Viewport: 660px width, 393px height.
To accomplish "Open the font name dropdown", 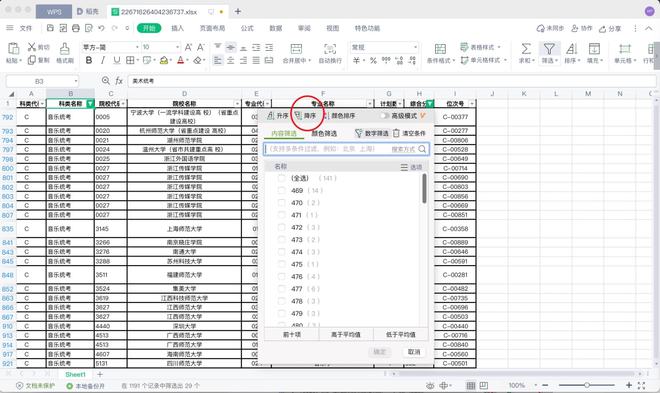I will tap(137, 47).
